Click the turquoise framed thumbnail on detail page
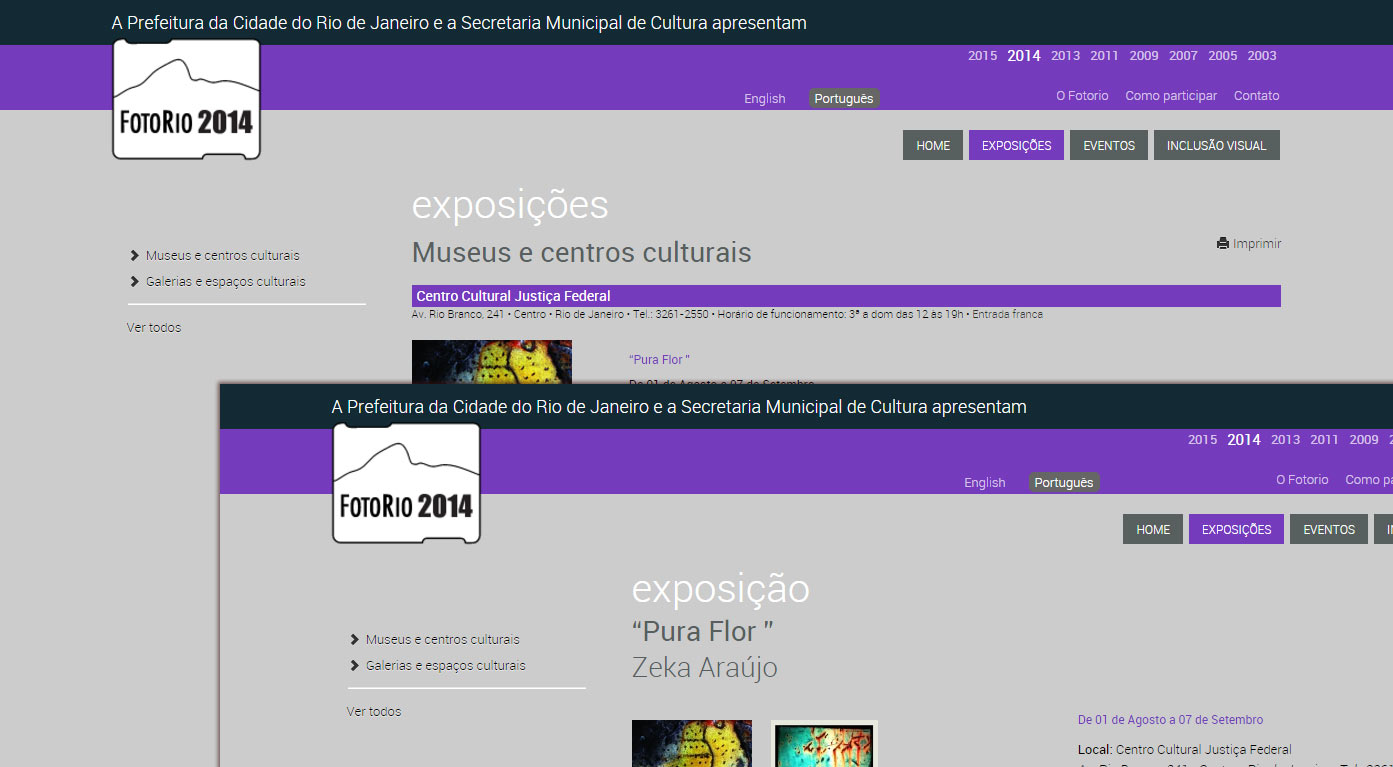Viewport: 1393px width, 767px height. (824, 743)
